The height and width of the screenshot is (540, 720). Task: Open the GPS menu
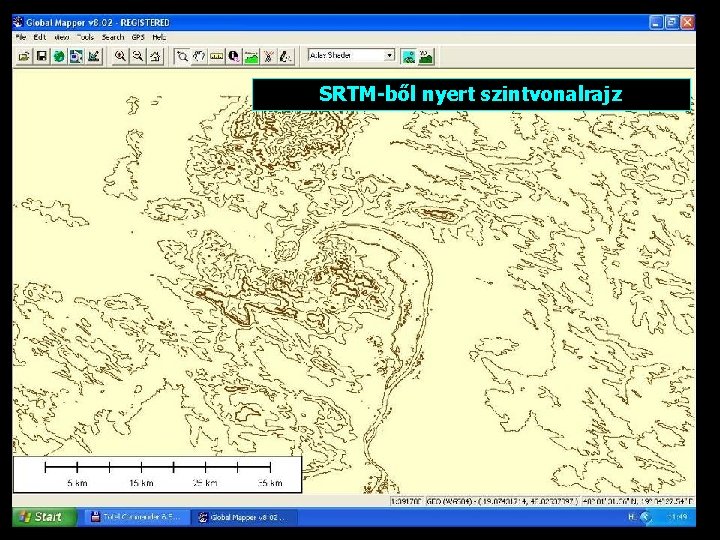tap(138, 37)
